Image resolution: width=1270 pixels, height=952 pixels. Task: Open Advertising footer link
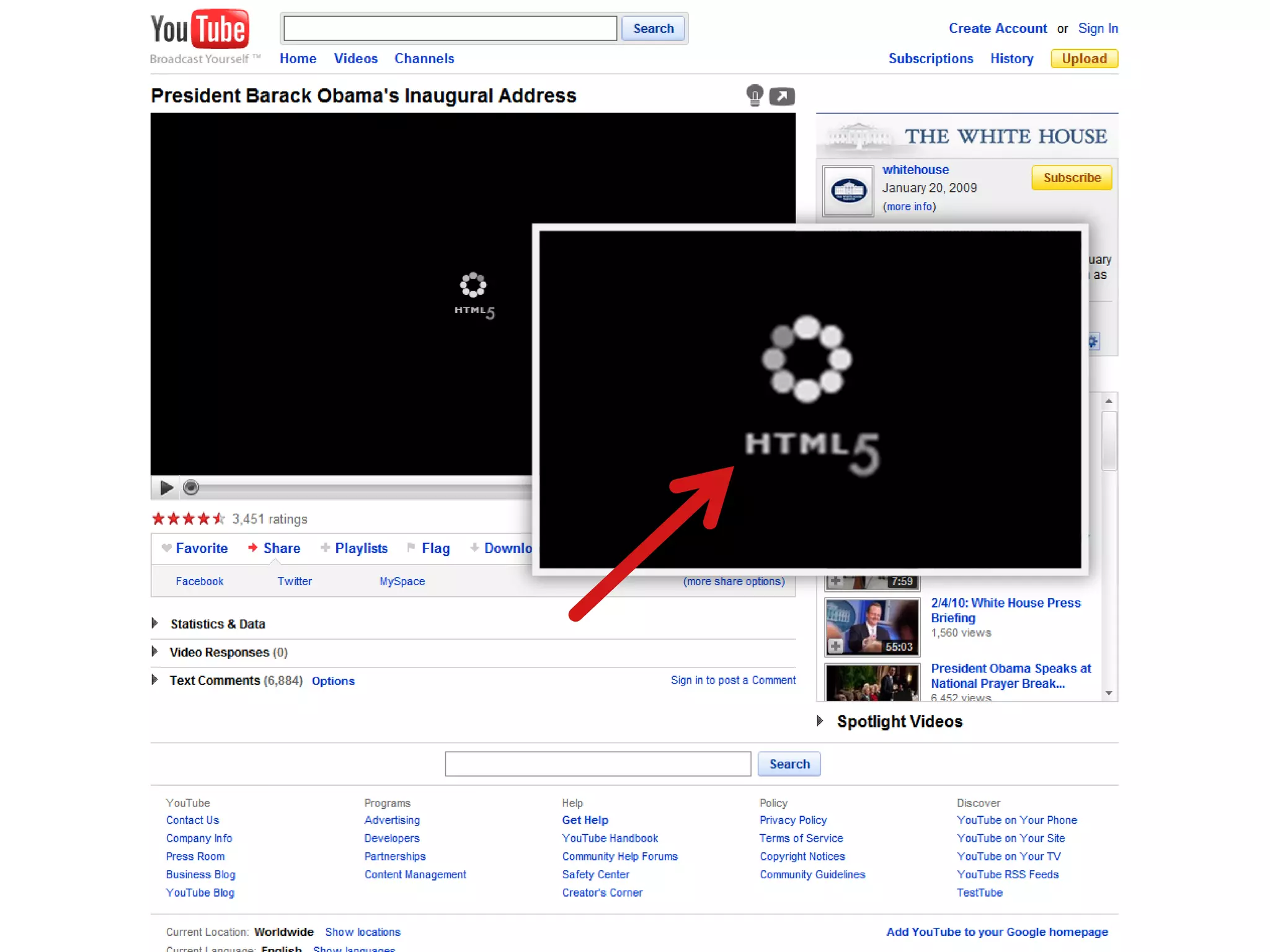click(x=392, y=820)
